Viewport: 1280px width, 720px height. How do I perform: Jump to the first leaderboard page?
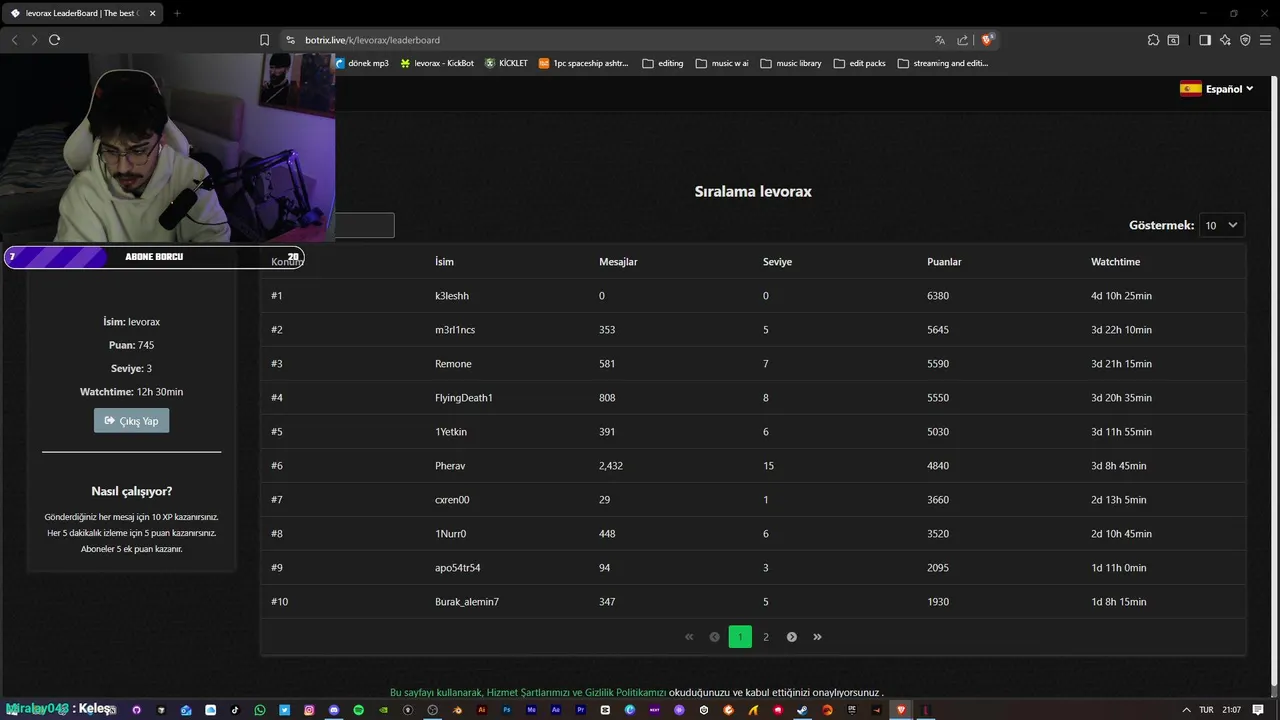coord(689,637)
